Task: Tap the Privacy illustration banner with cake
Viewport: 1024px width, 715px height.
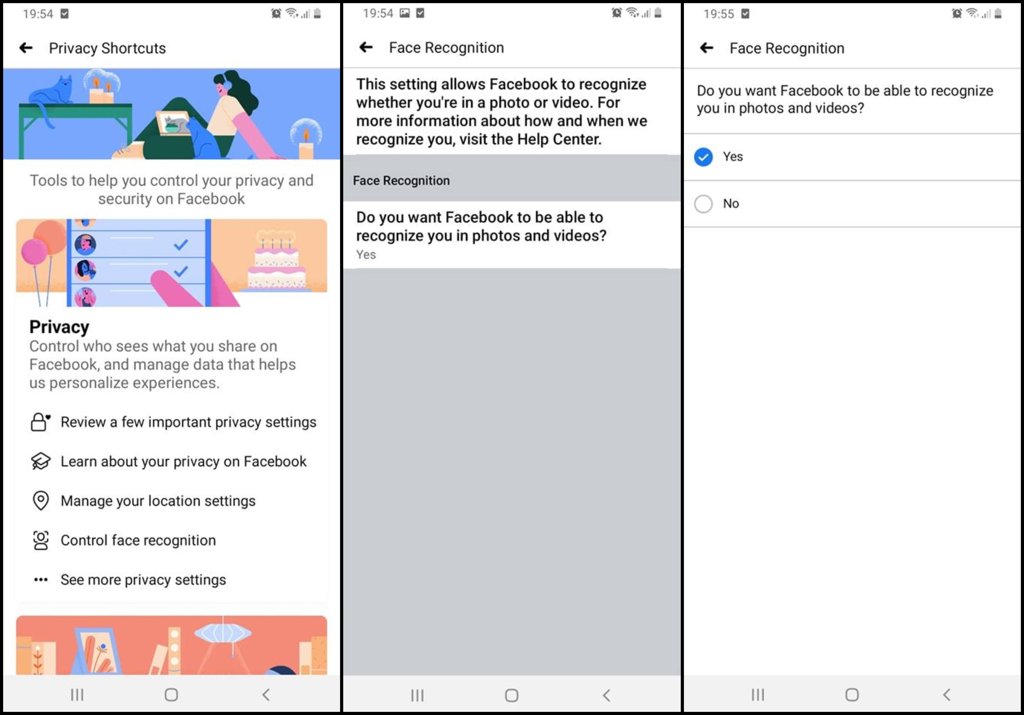Action: pyautogui.click(x=171, y=263)
